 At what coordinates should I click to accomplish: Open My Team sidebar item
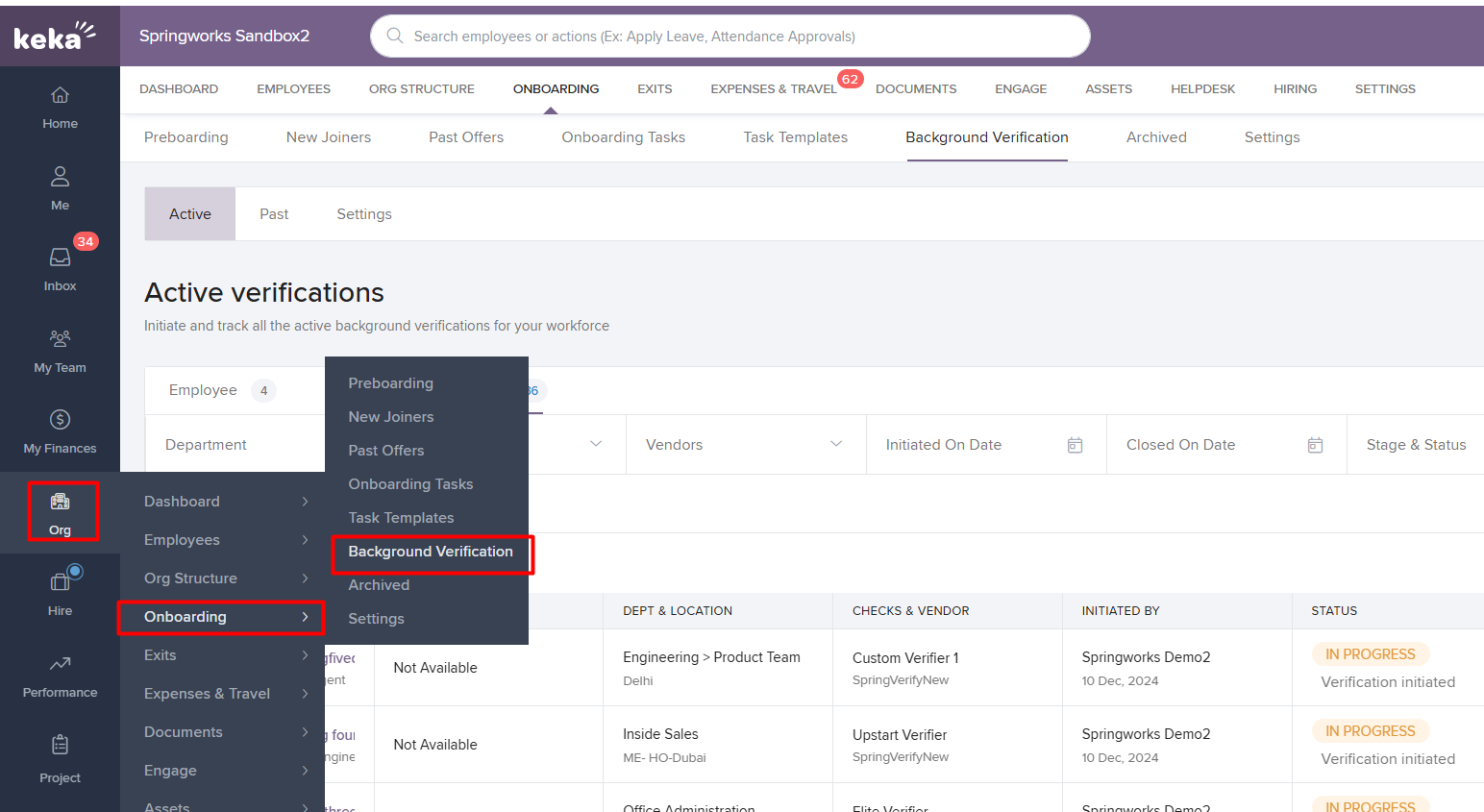coord(60,351)
